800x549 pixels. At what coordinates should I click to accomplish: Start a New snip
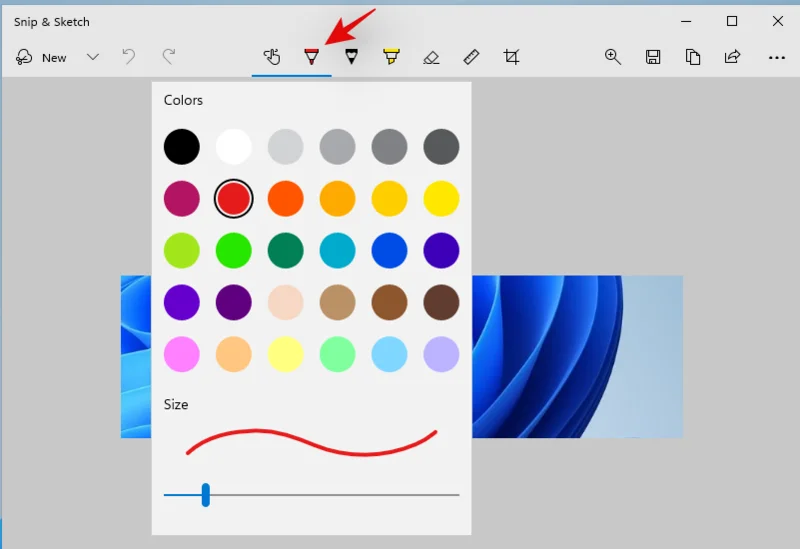pyautogui.click(x=41, y=57)
